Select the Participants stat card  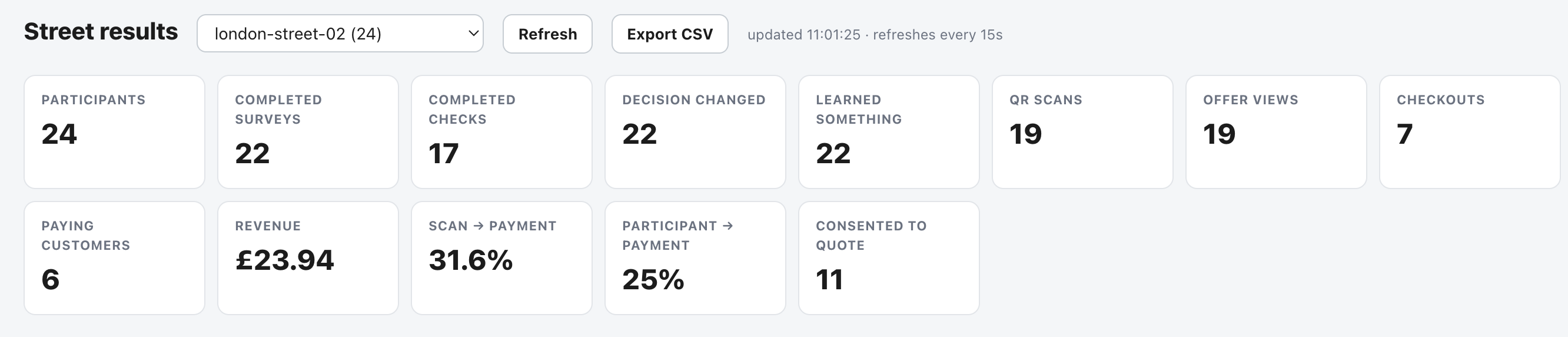tap(114, 131)
